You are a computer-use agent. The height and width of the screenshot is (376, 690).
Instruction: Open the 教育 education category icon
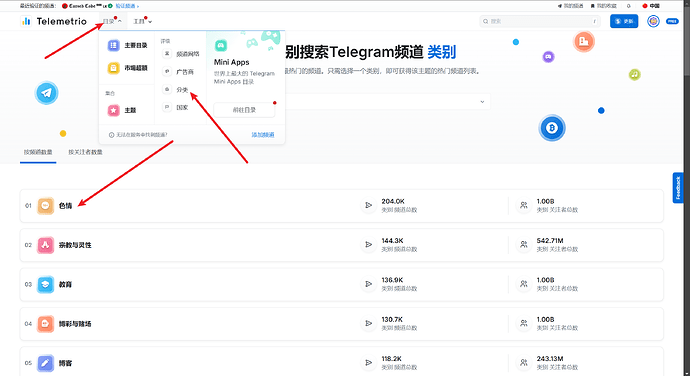pos(45,284)
